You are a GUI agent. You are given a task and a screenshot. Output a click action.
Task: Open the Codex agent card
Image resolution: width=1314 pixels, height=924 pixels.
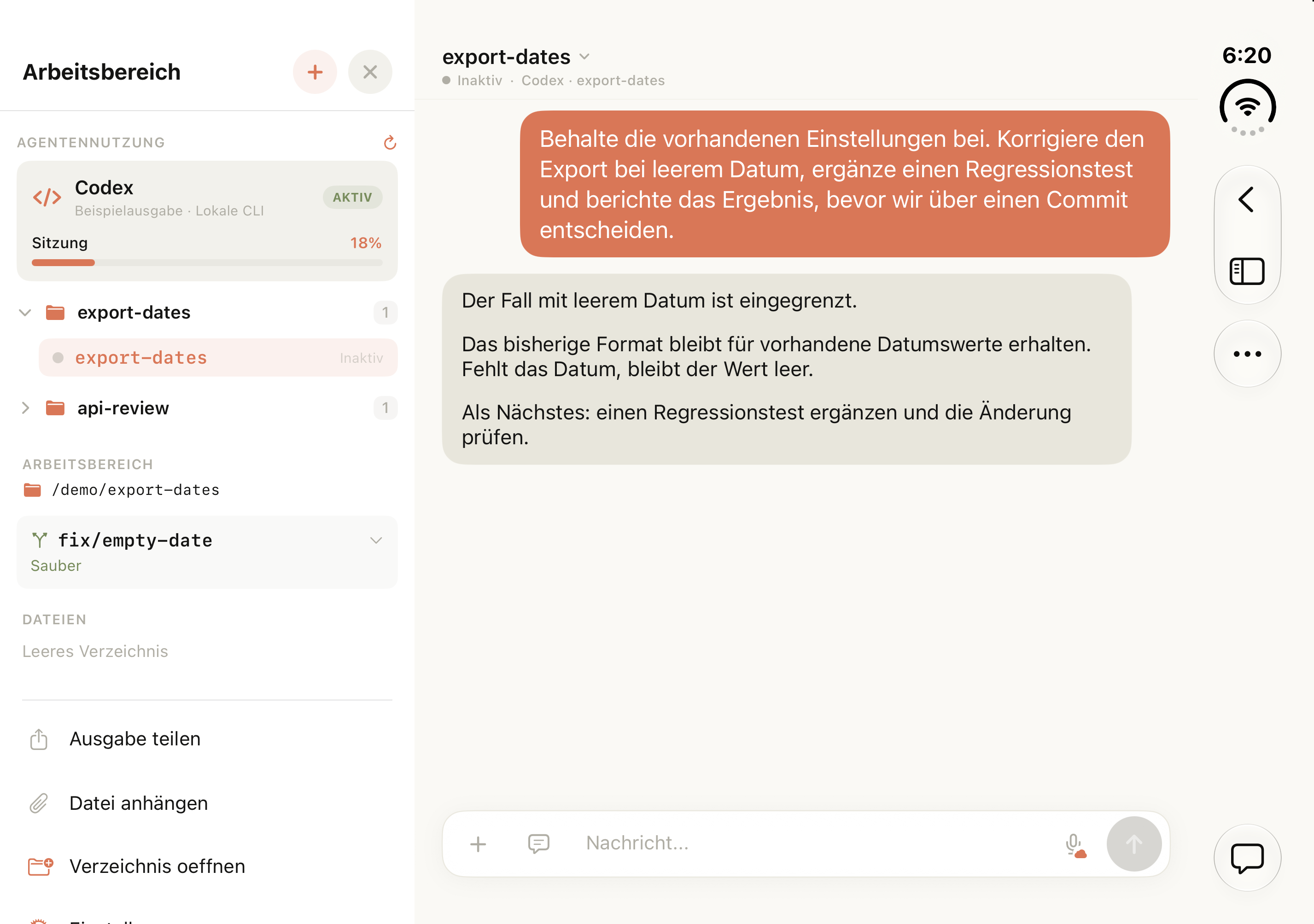click(207, 221)
